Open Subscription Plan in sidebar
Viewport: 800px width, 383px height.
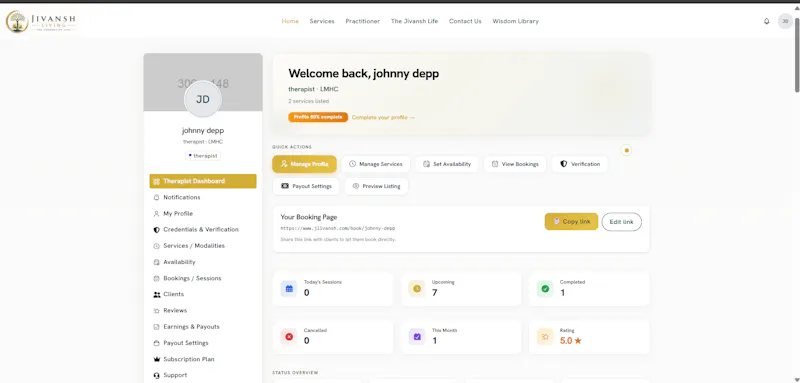(203, 360)
